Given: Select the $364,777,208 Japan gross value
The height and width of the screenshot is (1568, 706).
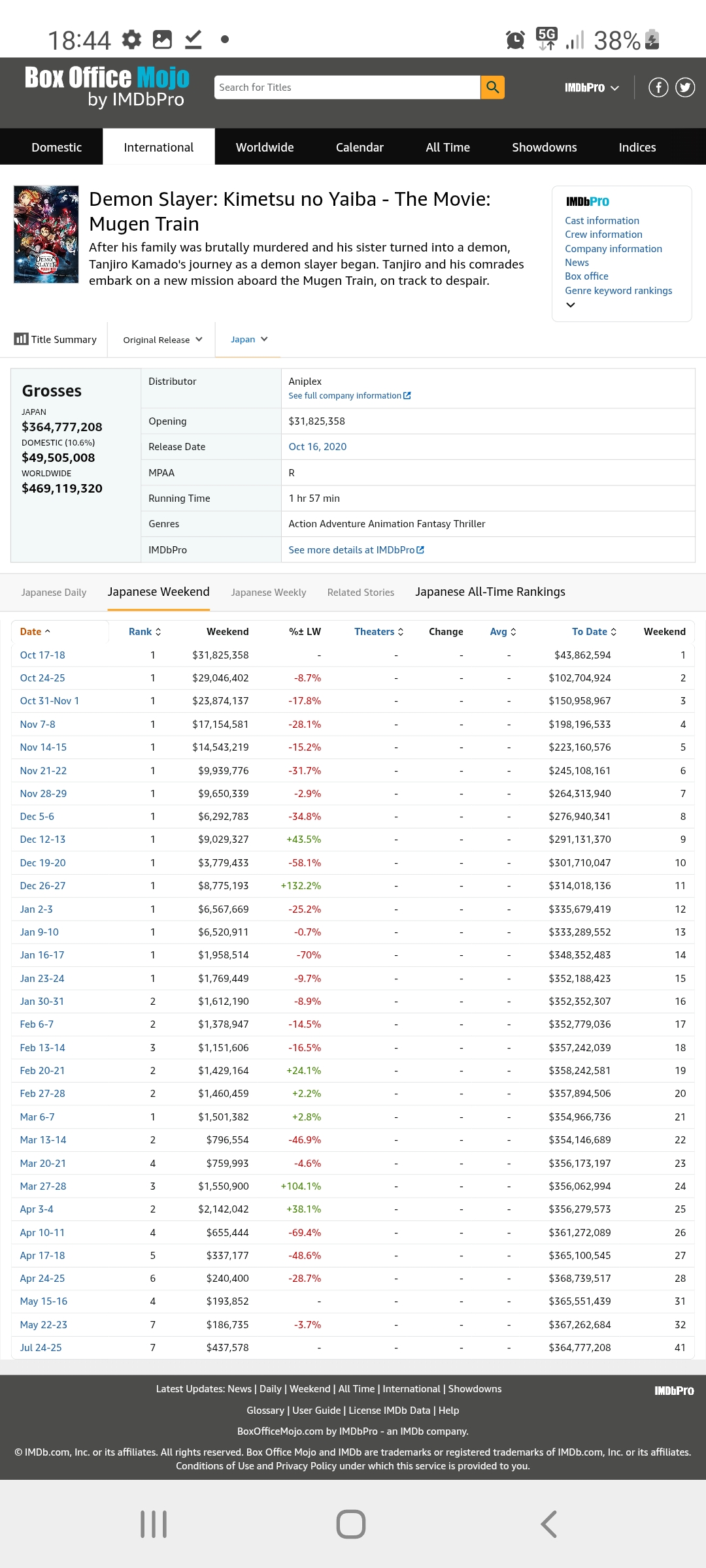Looking at the screenshot, I should pos(62,427).
